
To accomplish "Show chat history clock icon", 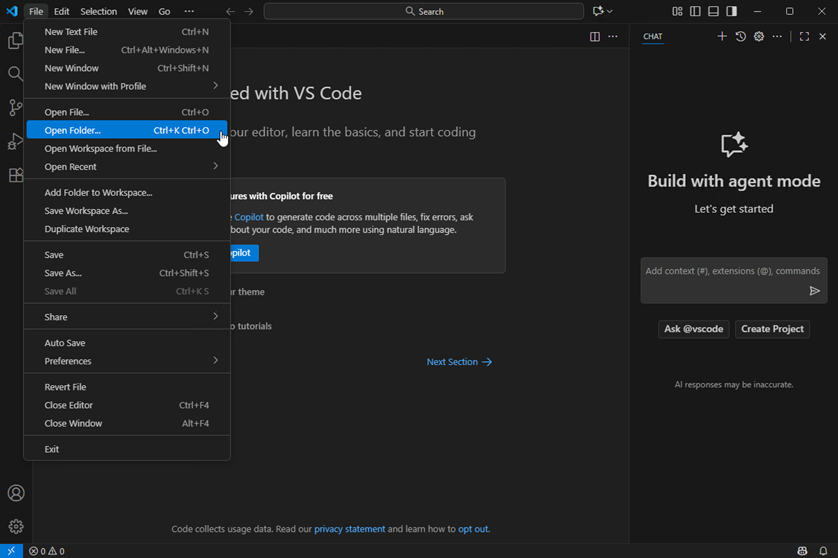I will coord(740,36).
